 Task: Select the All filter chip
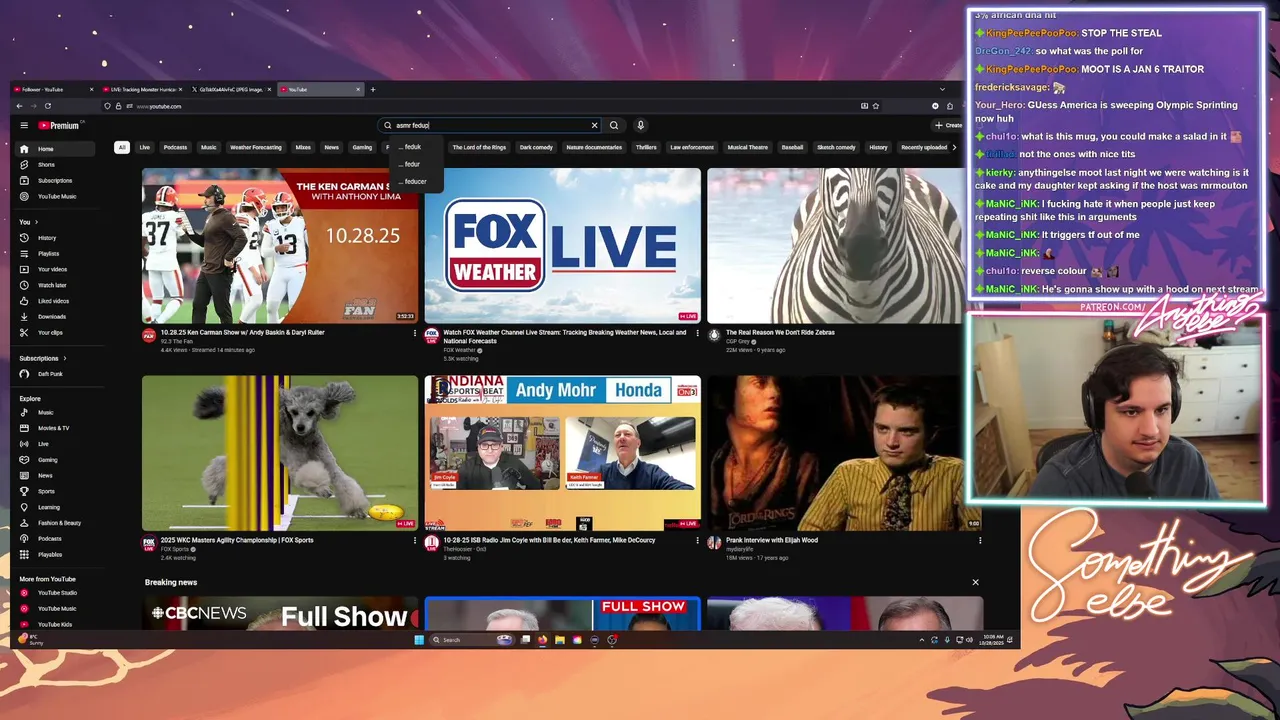[122, 147]
